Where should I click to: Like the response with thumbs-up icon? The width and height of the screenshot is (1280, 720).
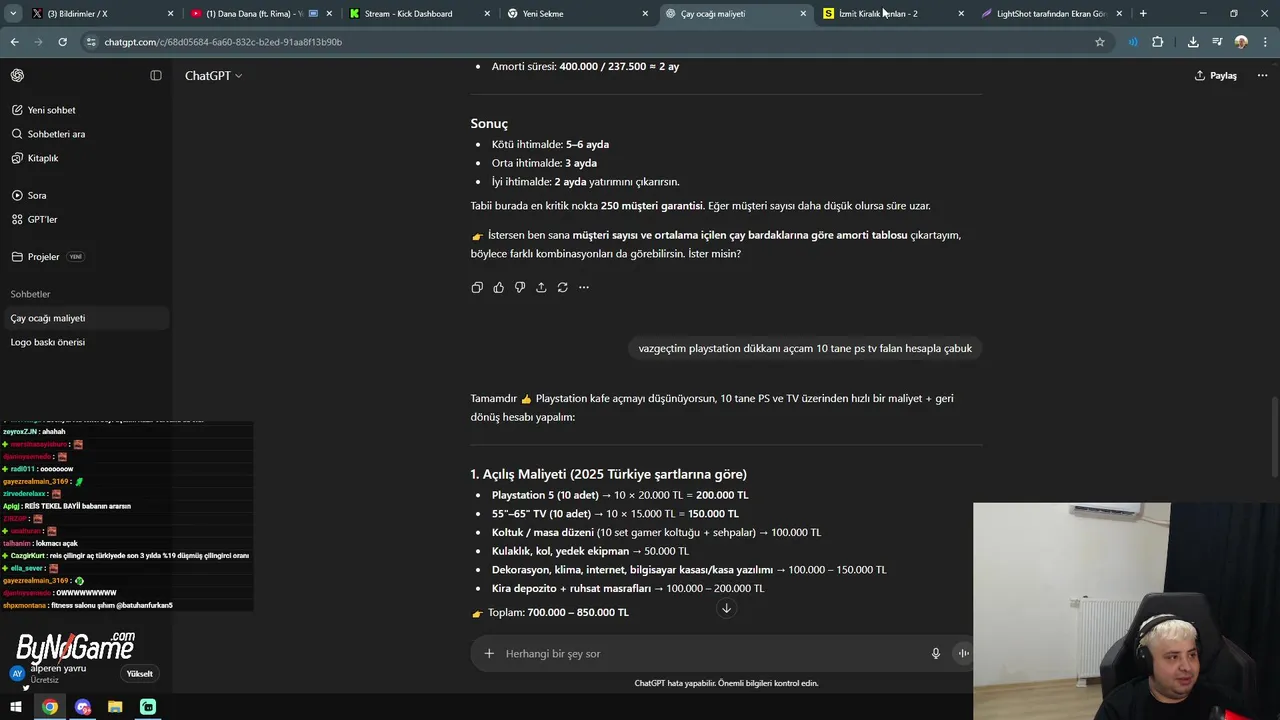[x=498, y=287]
